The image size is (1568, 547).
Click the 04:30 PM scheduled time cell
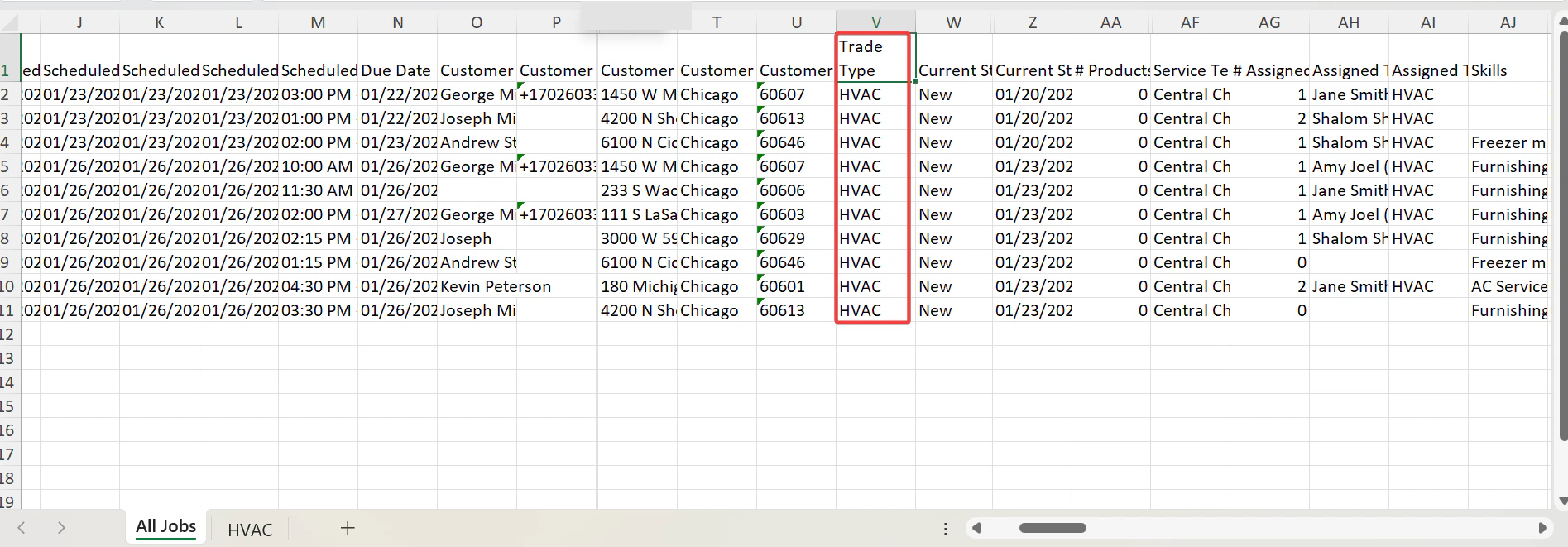pos(318,286)
